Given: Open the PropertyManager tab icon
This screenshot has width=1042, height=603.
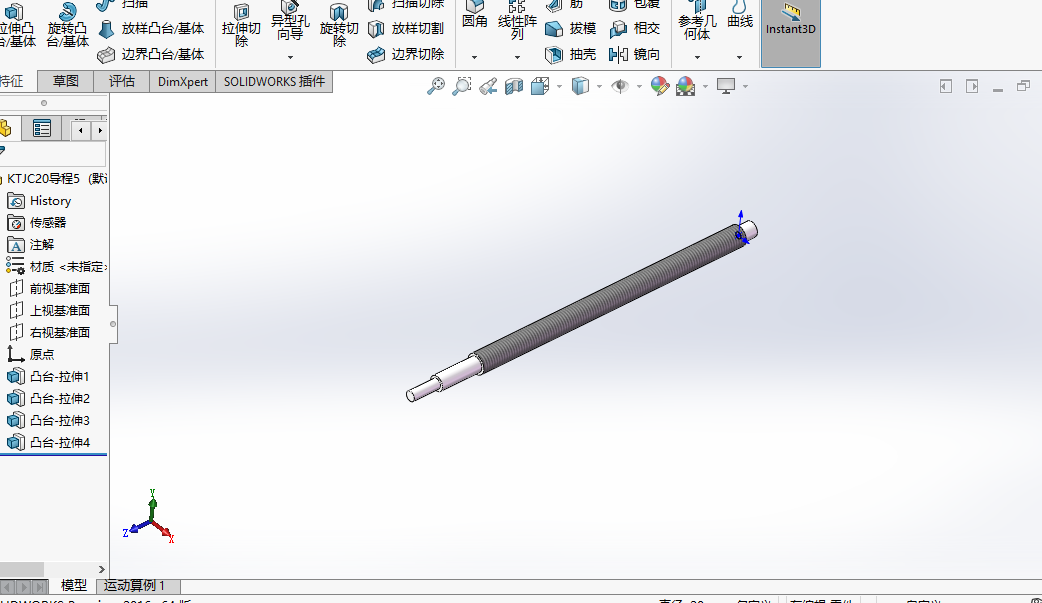Looking at the screenshot, I should tap(41, 128).
